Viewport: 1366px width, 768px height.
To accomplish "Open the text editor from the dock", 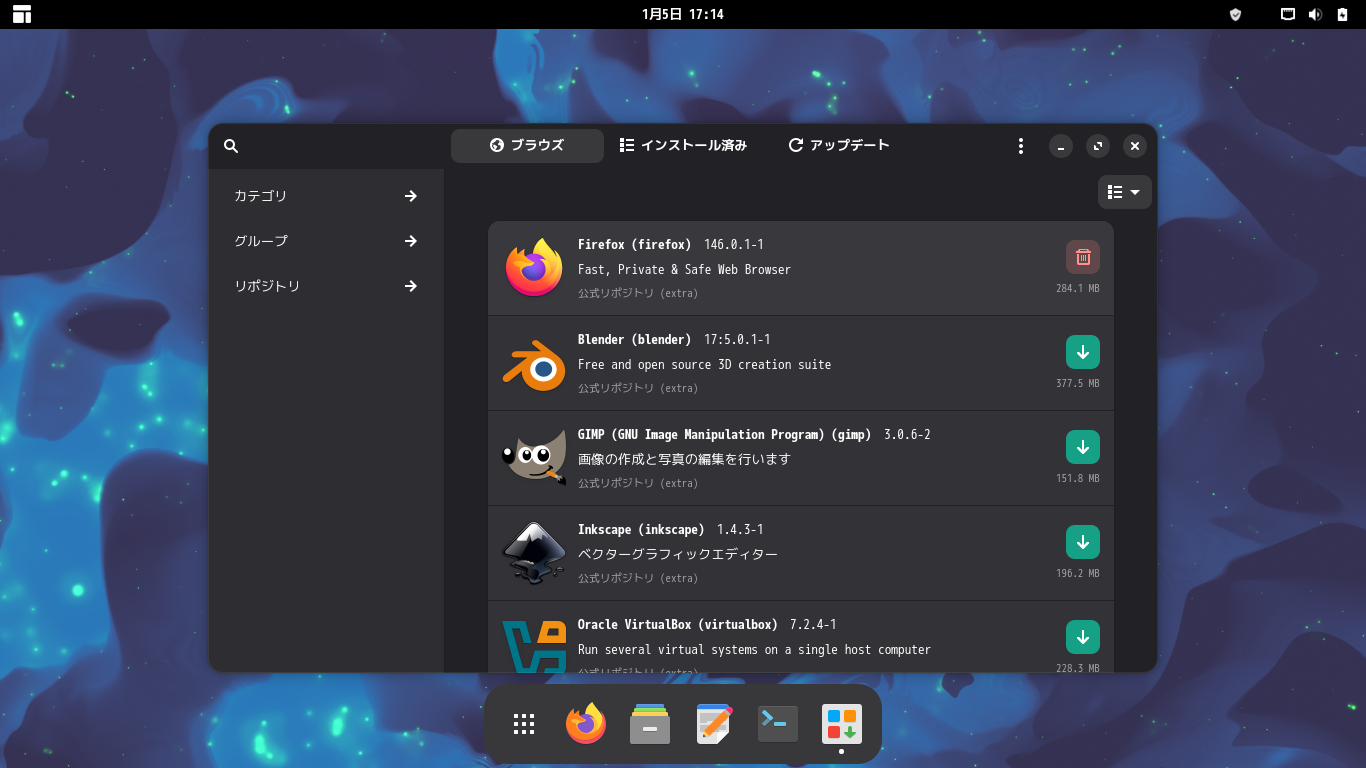I will (714, 724).
